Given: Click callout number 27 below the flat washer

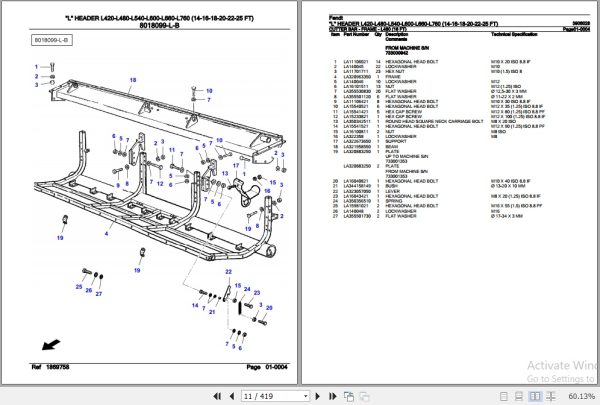Looking at the screenshot, I should 99,294.
